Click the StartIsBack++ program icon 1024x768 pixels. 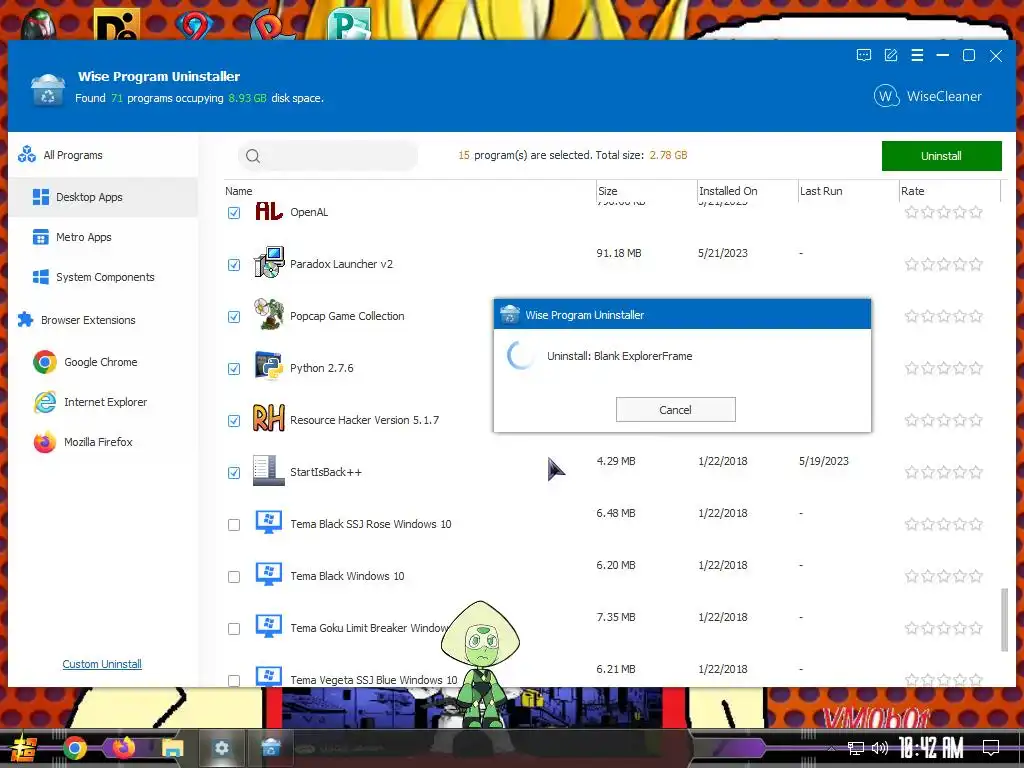pyautogui.click(x=268, y=471)
